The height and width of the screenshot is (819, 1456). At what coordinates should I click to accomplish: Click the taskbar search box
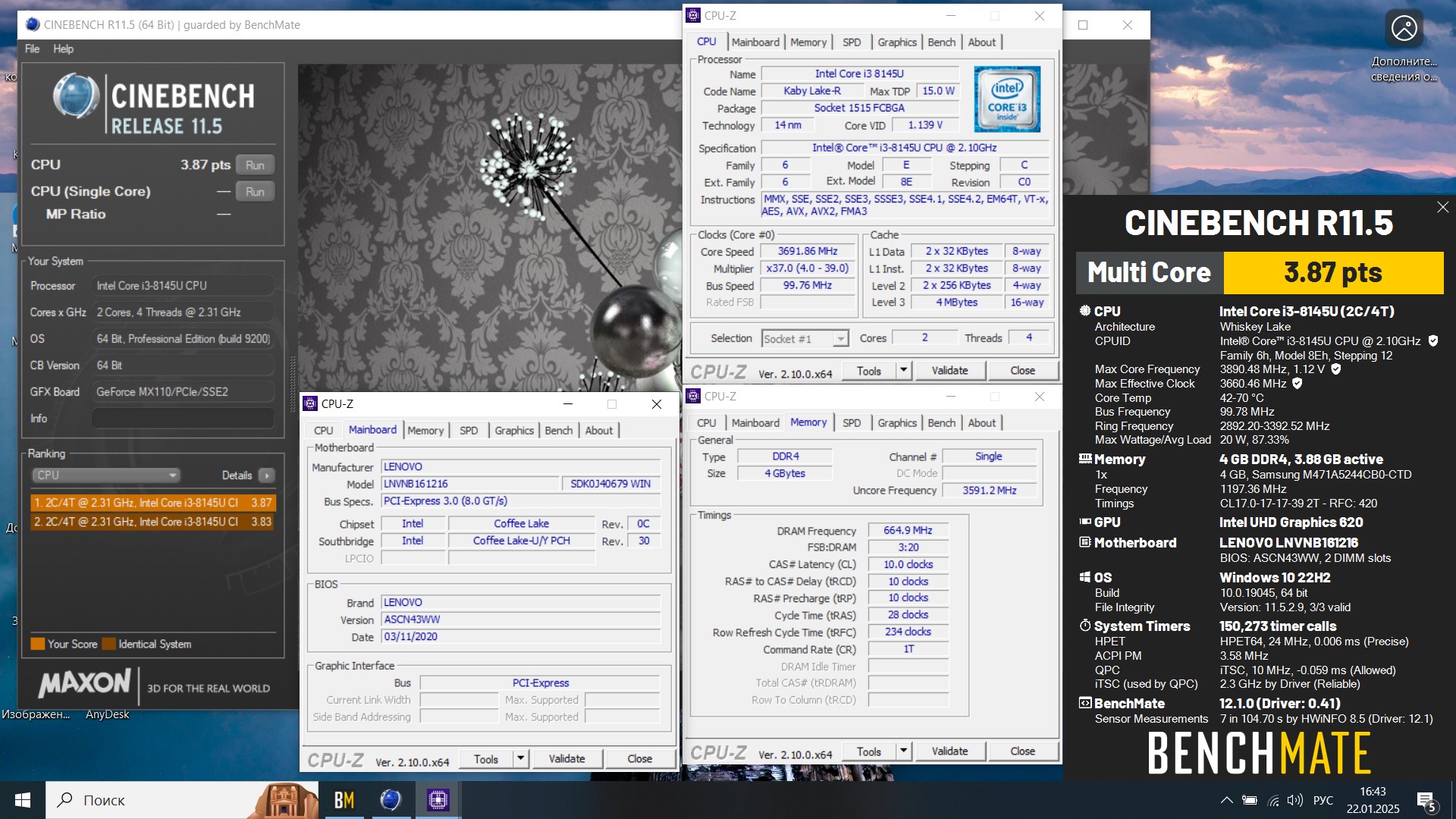pyautogui.click(x=183, y=800)
